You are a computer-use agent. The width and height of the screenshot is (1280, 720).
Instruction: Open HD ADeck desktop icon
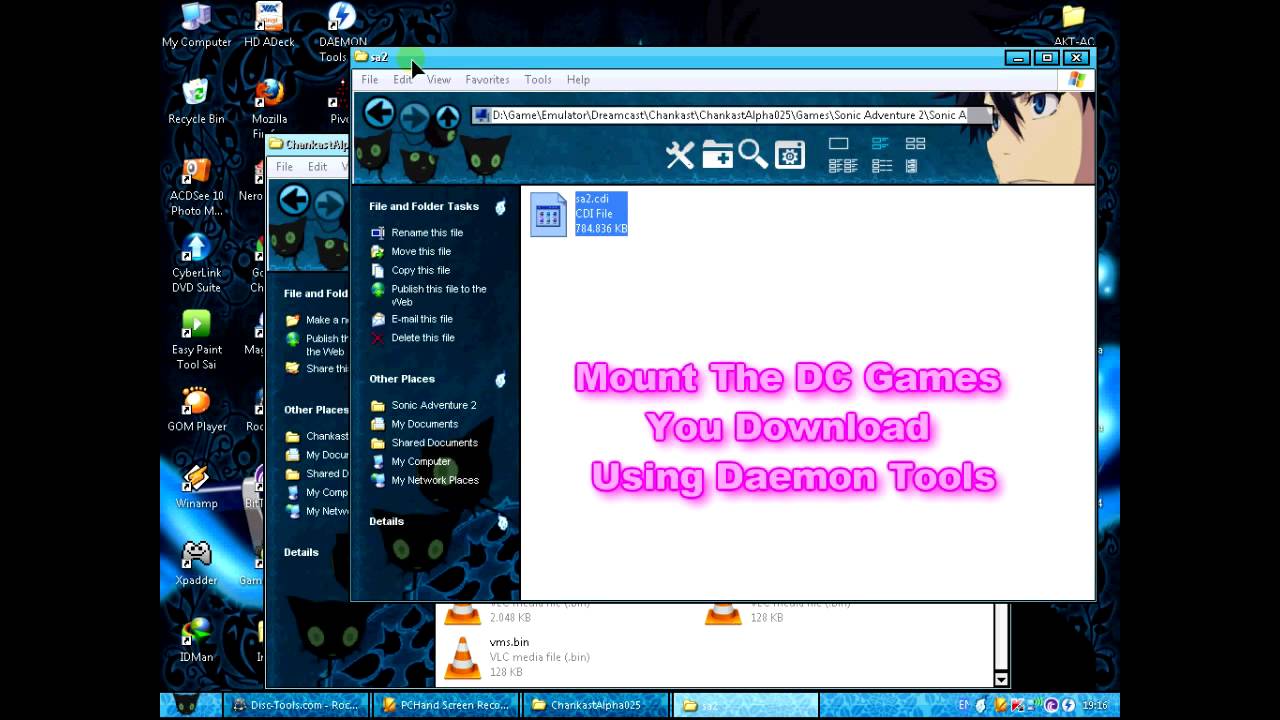(x=269, y=25)
